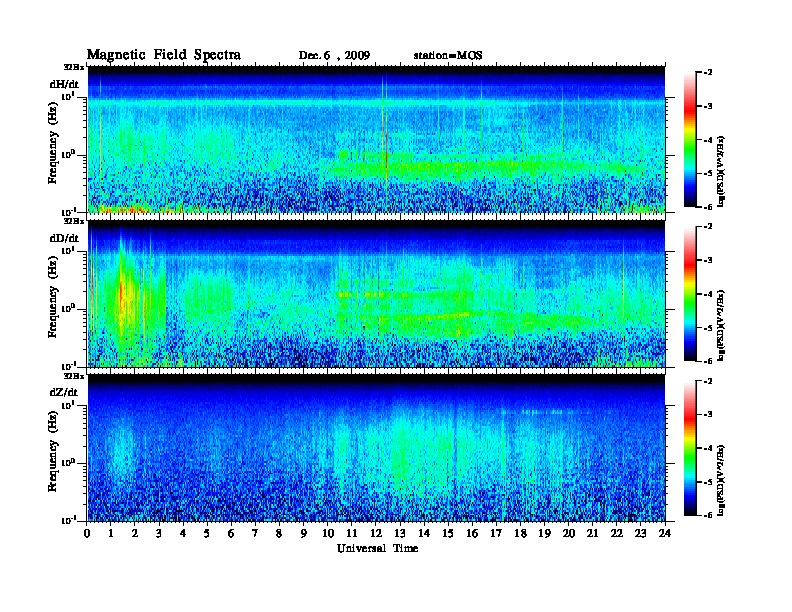Screen dimensions: 792x612
Task: Click hour tick label "7" on time axis
Action: point(255,533)
